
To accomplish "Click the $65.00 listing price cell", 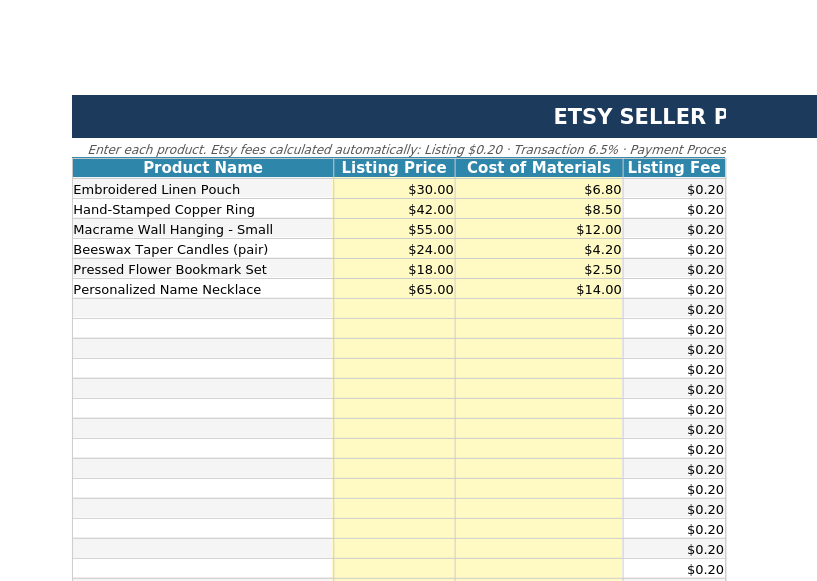I will coord(394,289).
